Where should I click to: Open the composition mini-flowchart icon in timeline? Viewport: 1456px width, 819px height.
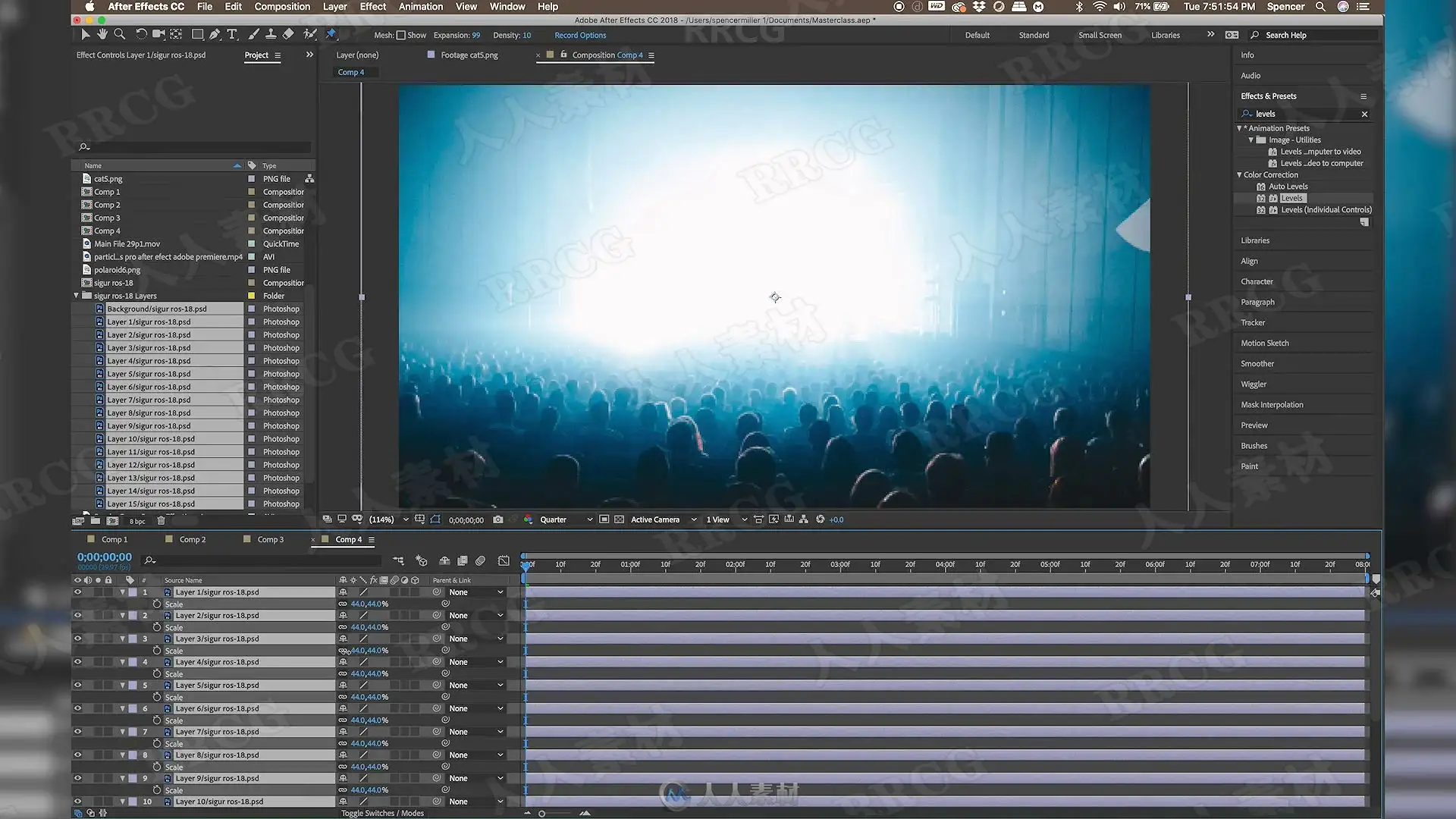(399, 560)
